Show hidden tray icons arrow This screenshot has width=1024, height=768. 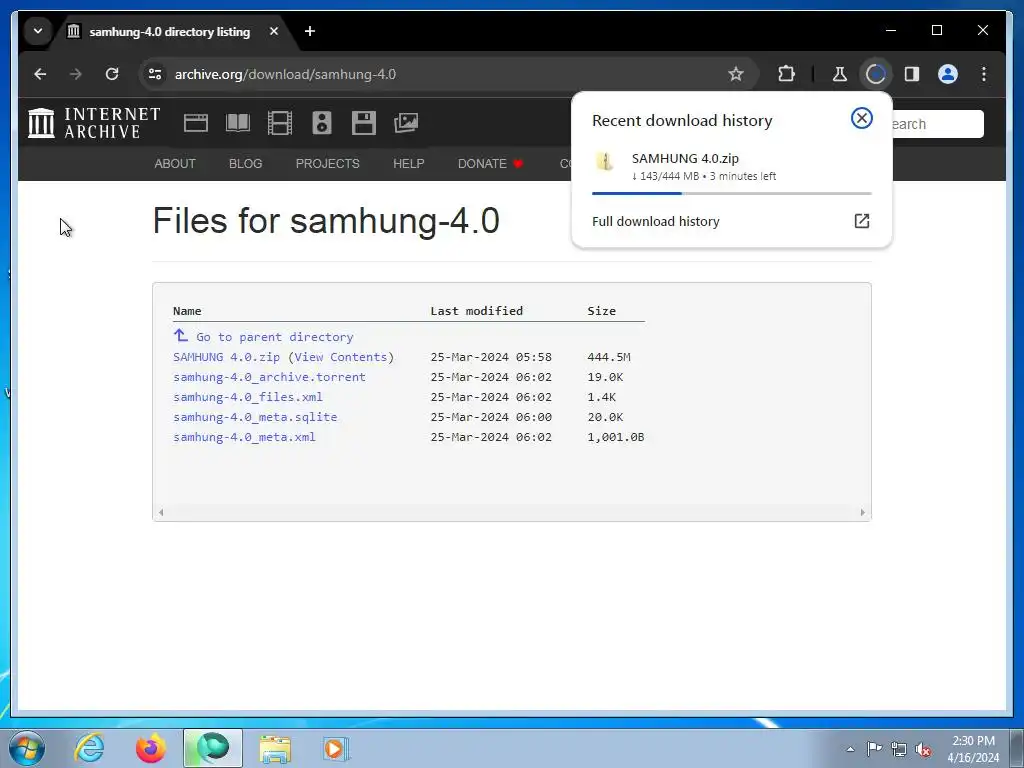(x=850, y=749)
